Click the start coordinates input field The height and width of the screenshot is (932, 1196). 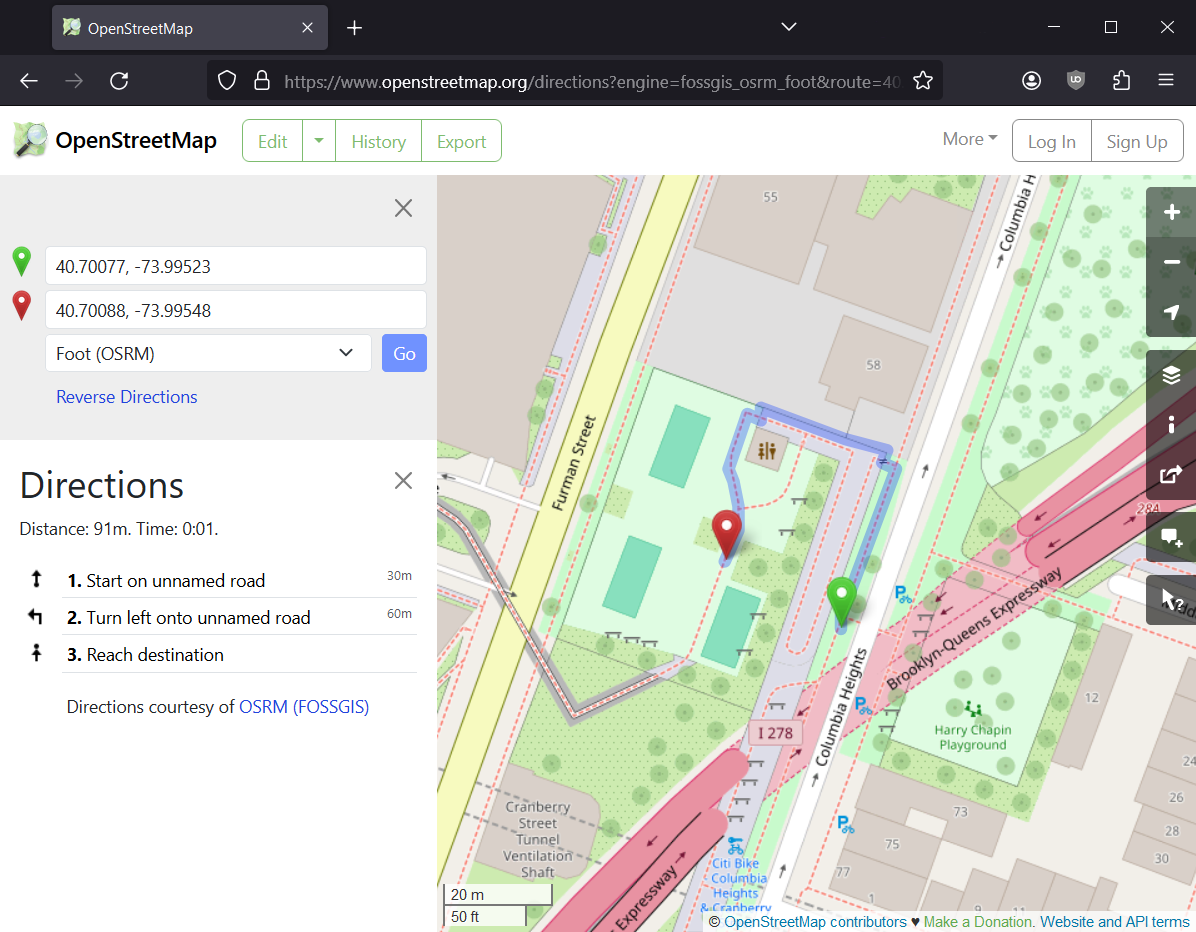tap(236, 265)
